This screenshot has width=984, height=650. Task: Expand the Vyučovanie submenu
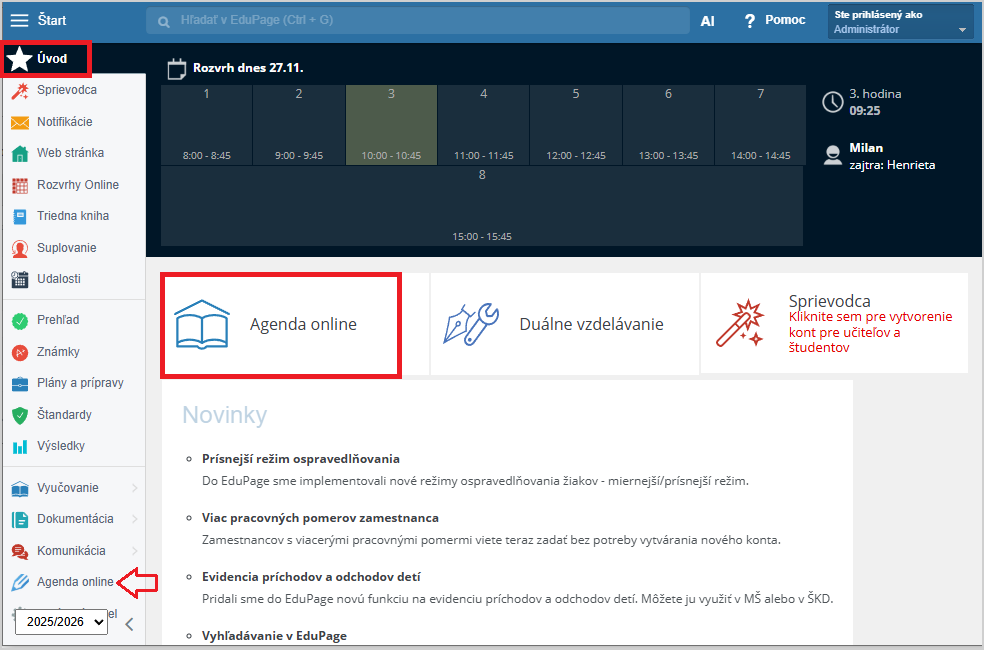134,488
